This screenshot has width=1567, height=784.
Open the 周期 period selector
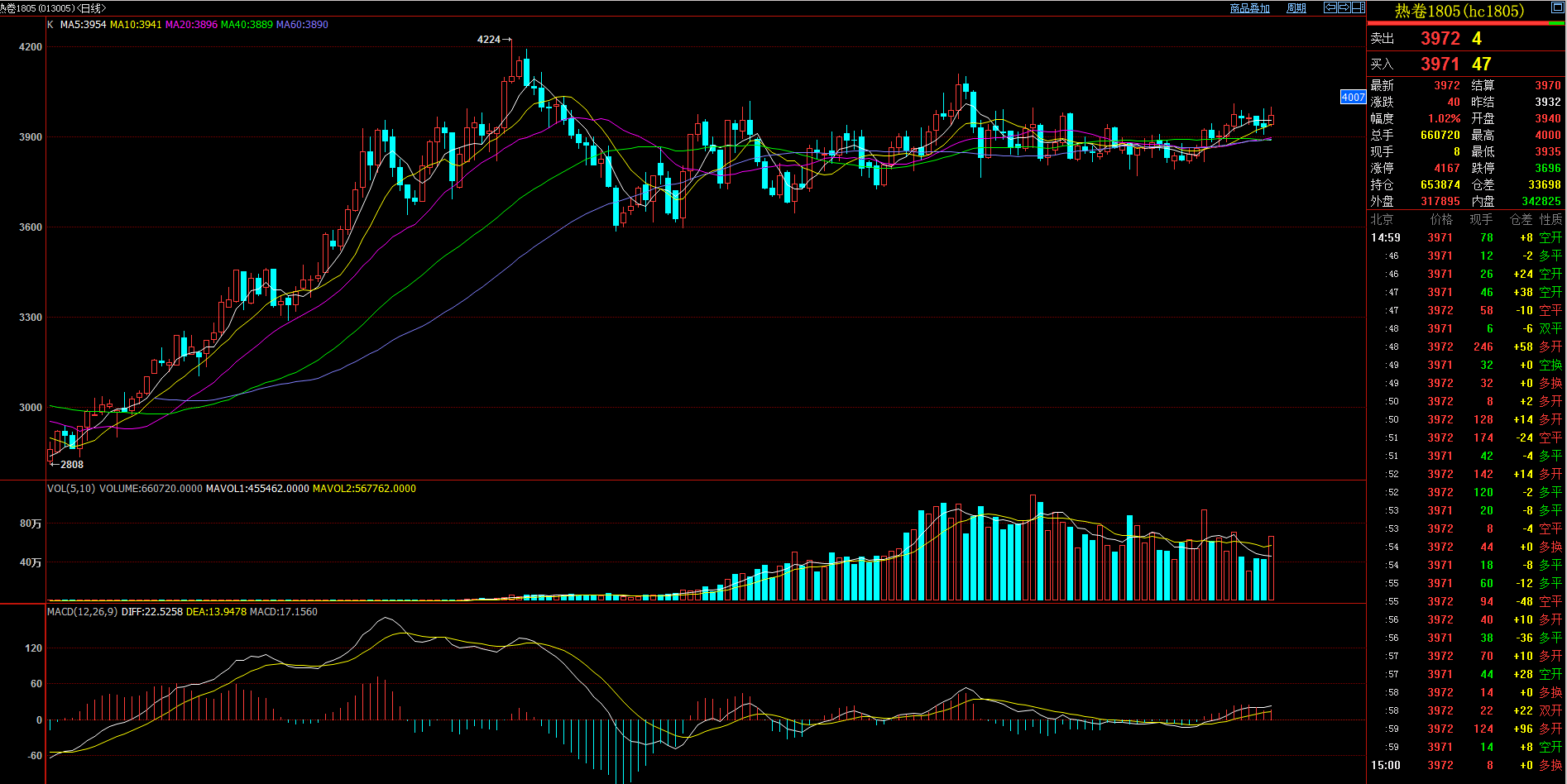[1296, 8]
